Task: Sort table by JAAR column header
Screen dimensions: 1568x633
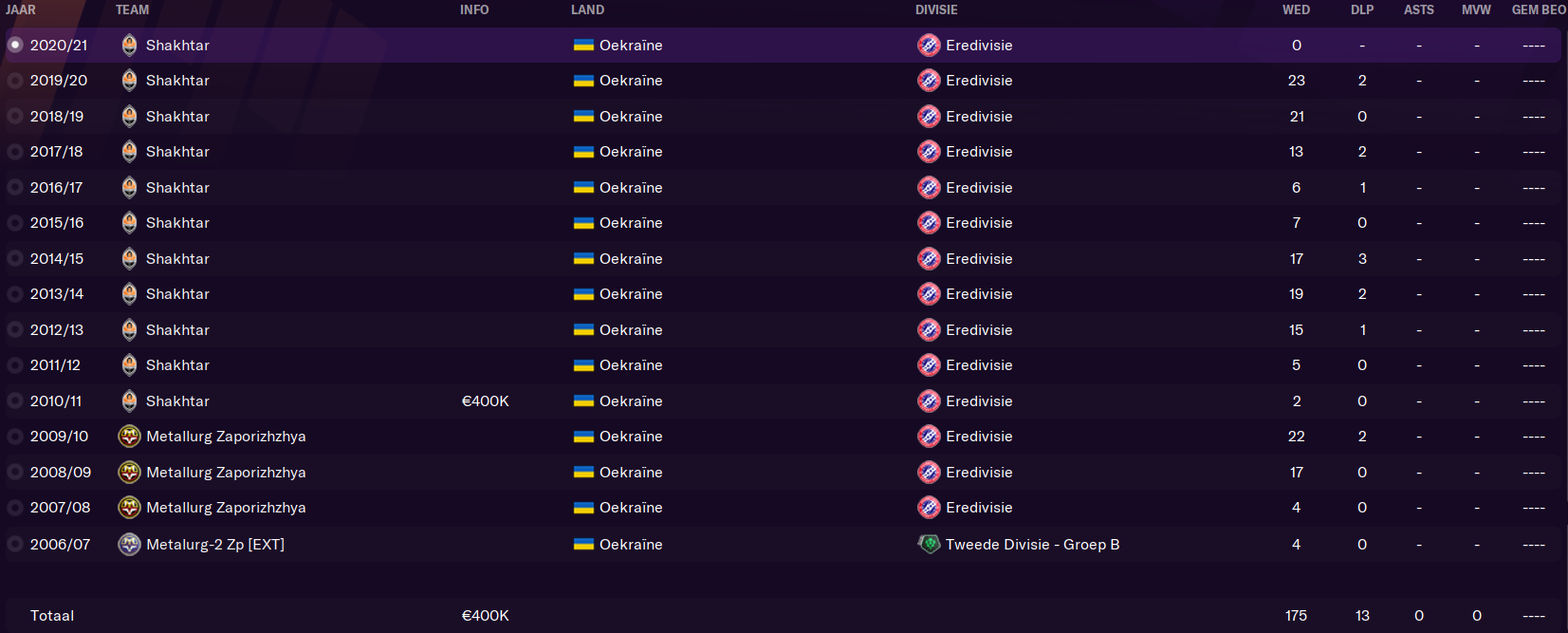Action: coord(21,9)
